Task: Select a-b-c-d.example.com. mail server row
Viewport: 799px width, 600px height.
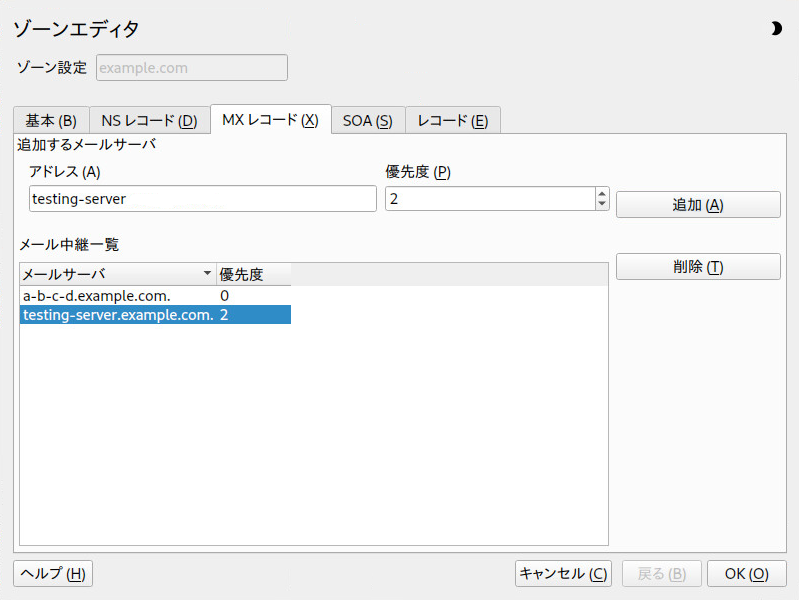Action: 155,296
